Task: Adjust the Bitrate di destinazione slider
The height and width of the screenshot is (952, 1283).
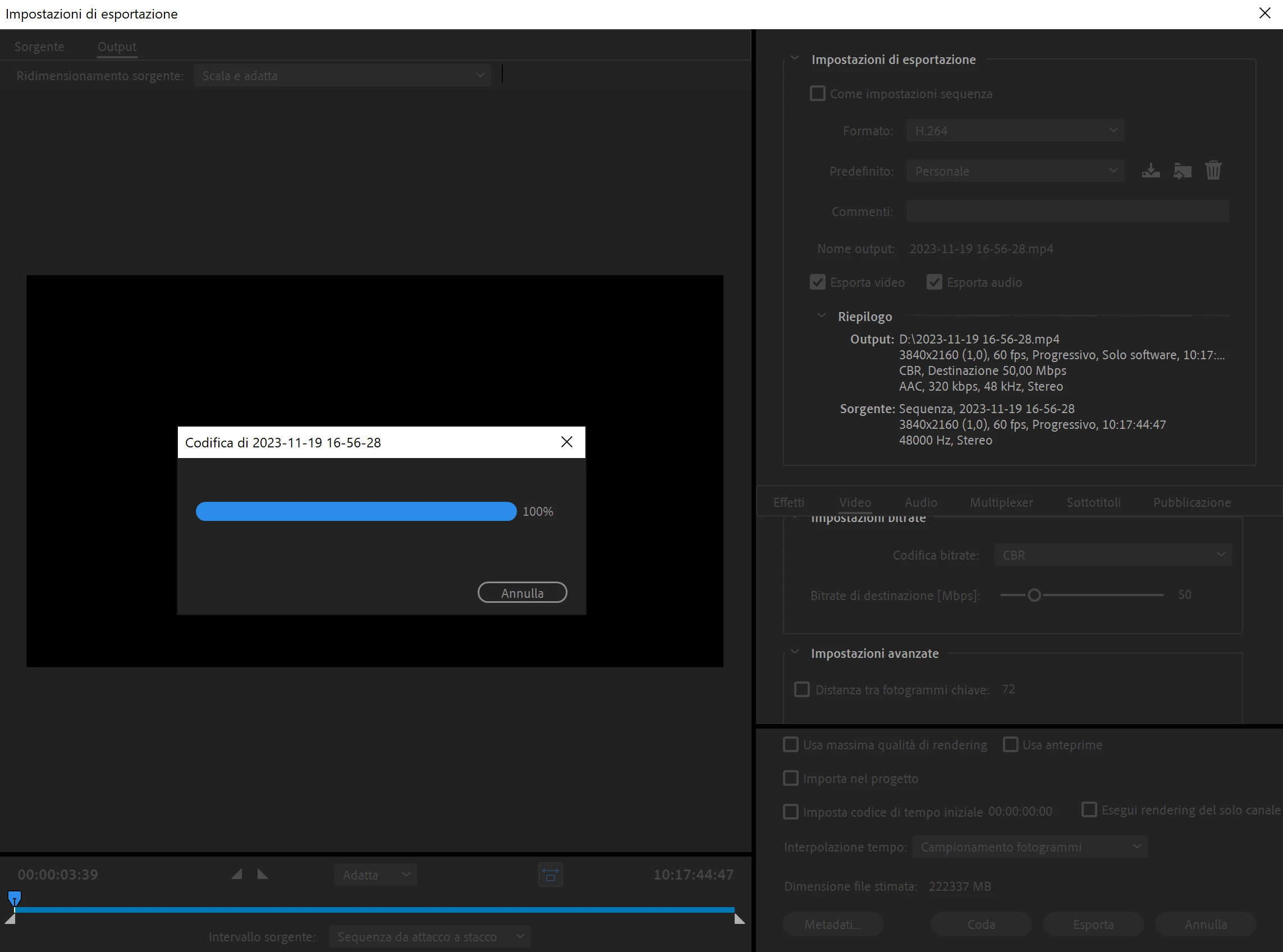Action: click(1034, 596)
